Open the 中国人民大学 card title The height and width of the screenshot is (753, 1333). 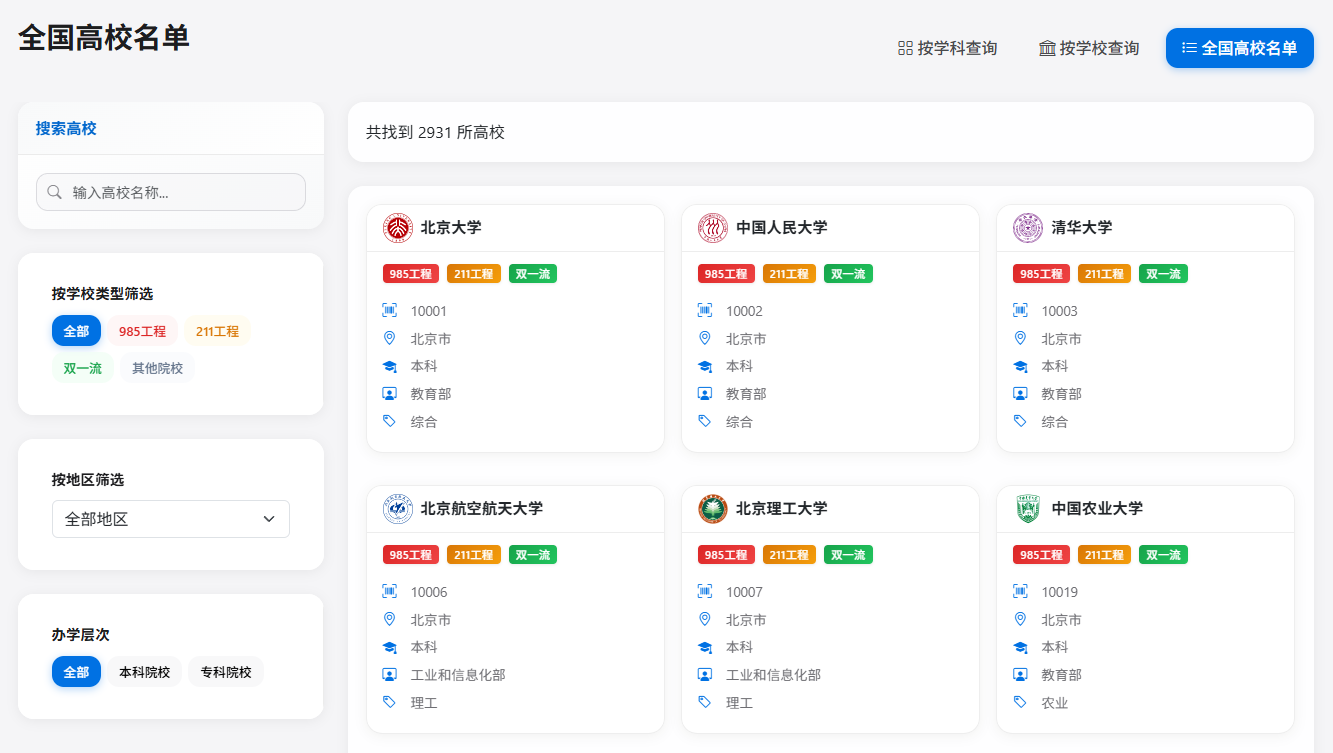point(782,228)
